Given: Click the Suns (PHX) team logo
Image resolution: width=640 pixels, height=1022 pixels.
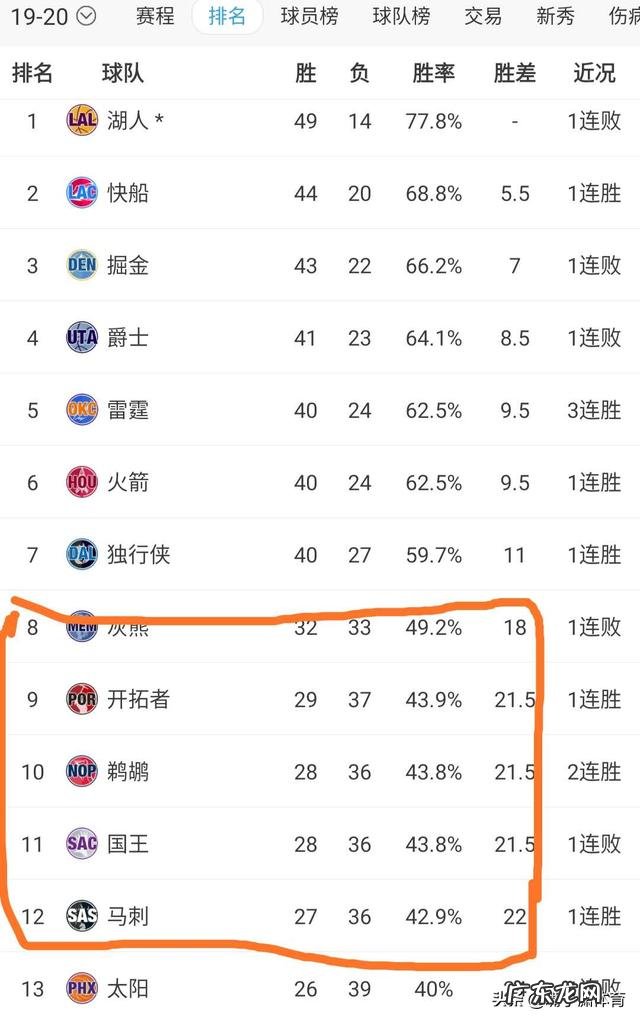Looking at the screenshot, I should (x=81, y=989).
